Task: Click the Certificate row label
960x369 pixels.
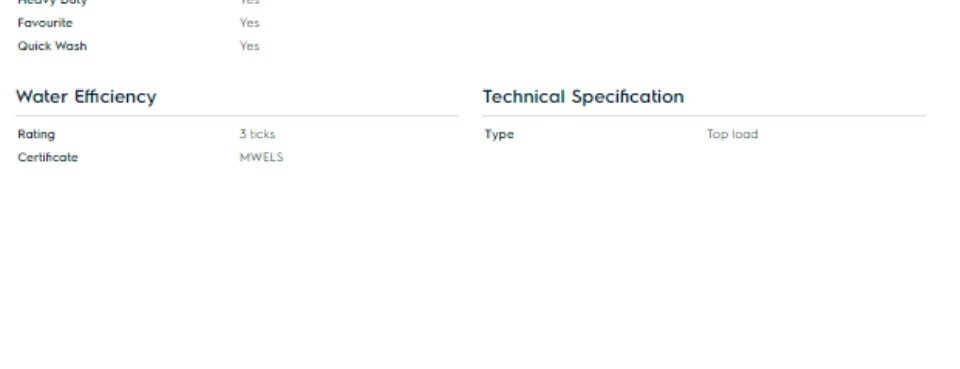Action: [x=48, y=157]
